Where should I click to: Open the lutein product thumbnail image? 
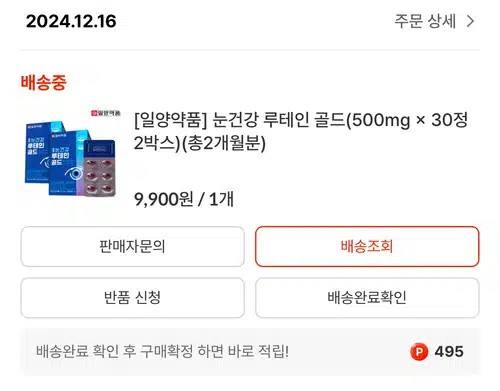click(72, 153)
